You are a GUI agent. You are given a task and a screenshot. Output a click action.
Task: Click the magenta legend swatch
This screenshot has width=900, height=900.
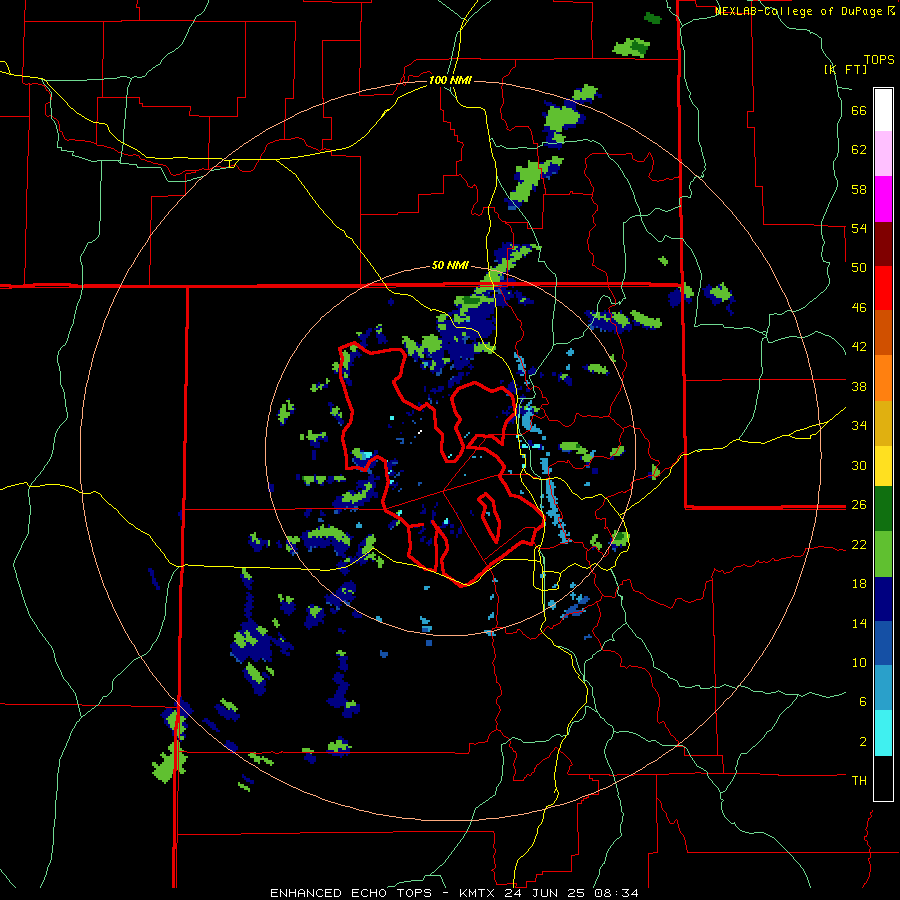point(883,199)
